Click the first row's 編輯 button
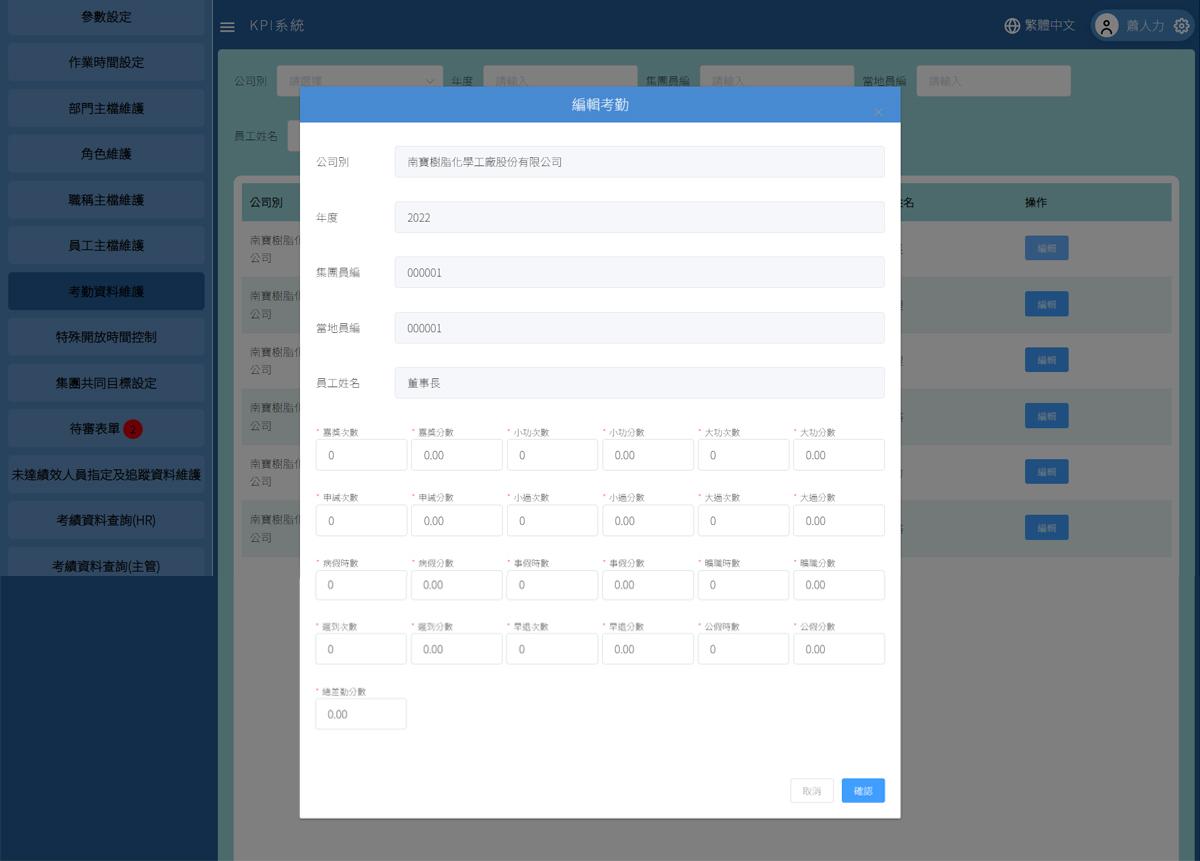 [1046, 248]
